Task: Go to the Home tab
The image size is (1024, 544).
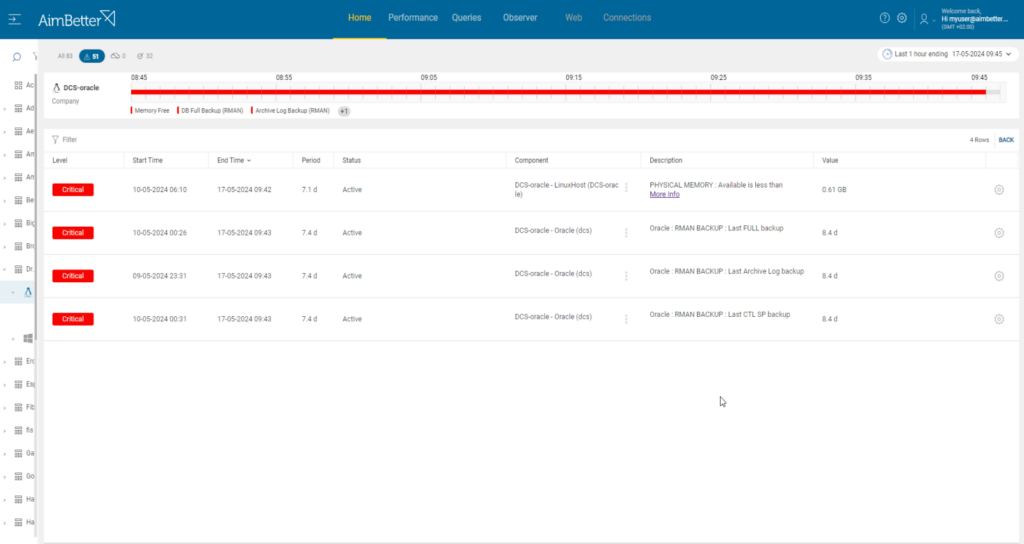Action: (x=359, y=18)
